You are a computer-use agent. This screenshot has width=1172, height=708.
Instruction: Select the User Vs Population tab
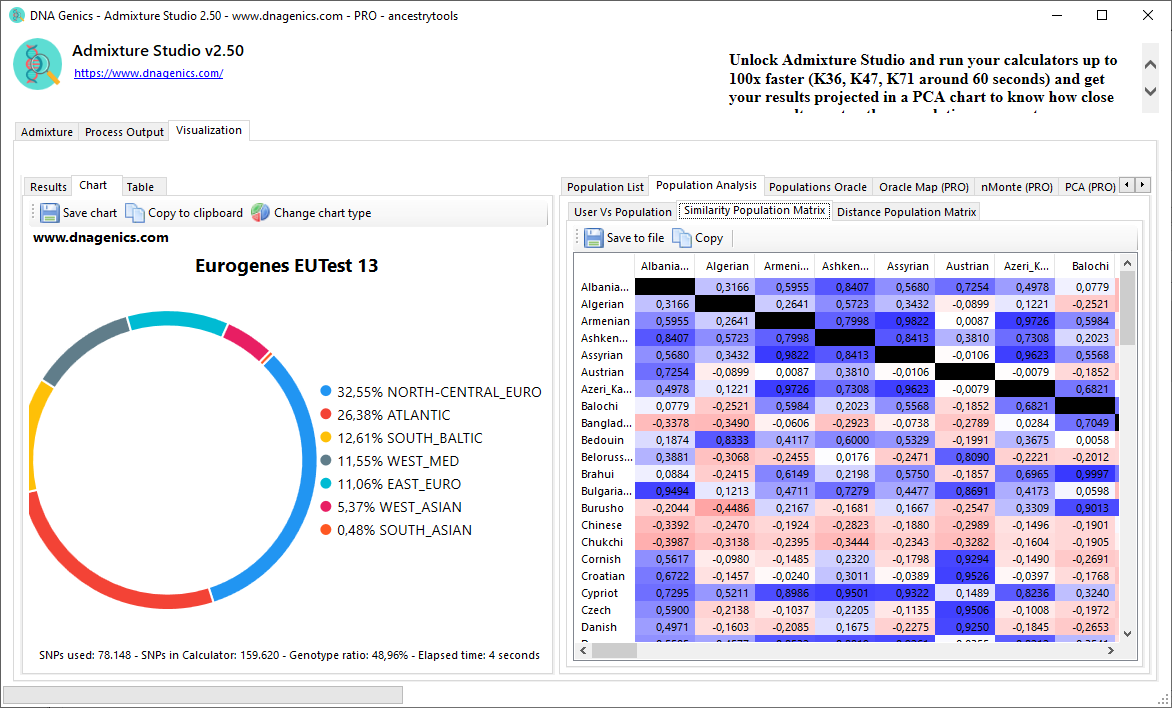coord(622,212)
